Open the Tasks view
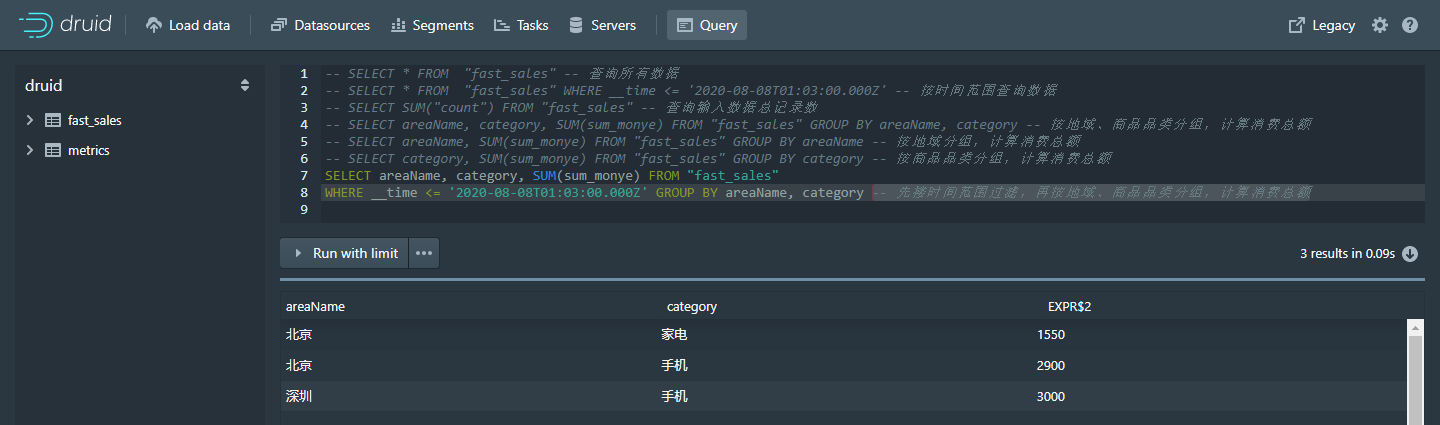The width and height of the screenshot is (1440, 425). click(x=521, y=25)
